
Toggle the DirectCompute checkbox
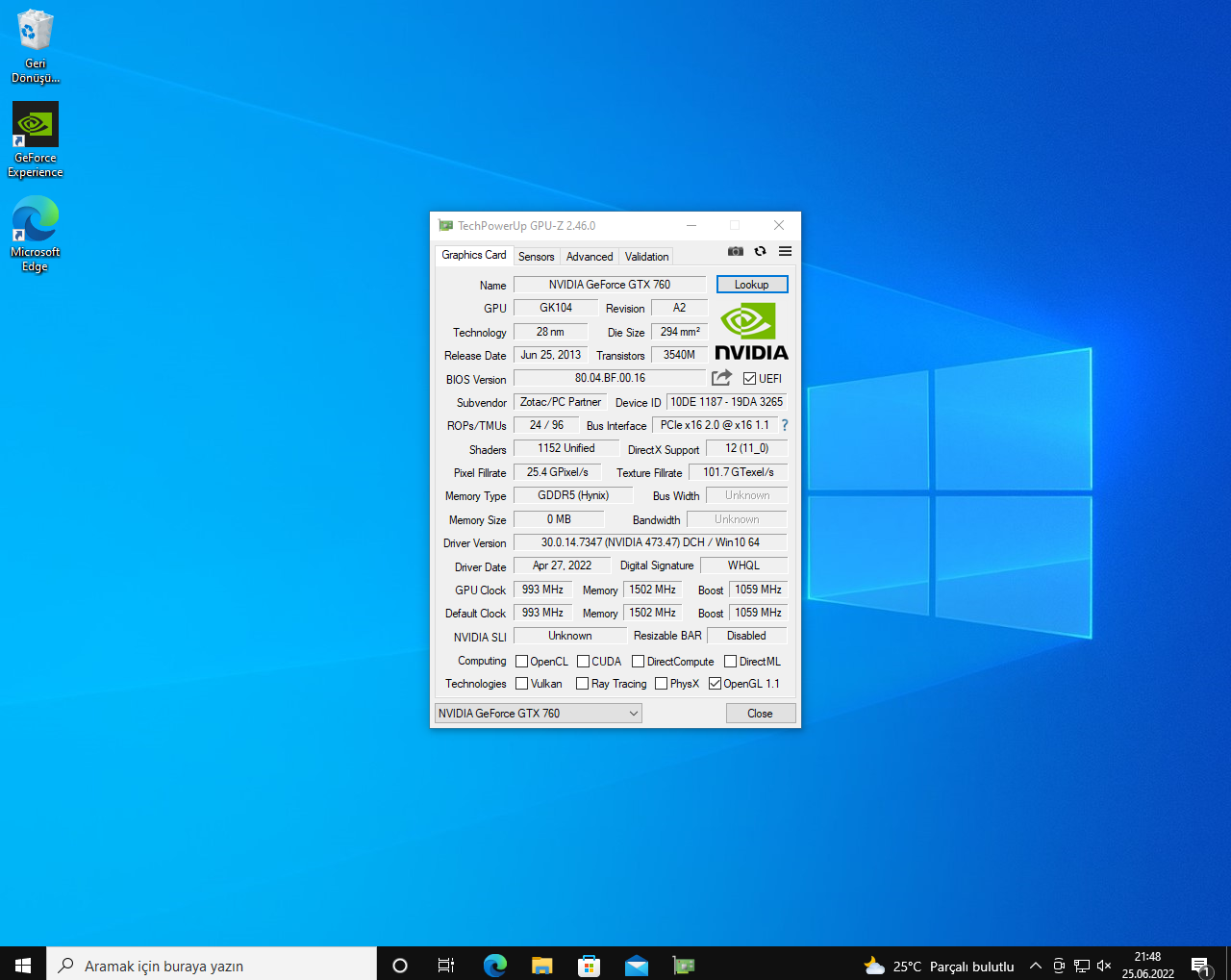638,662
